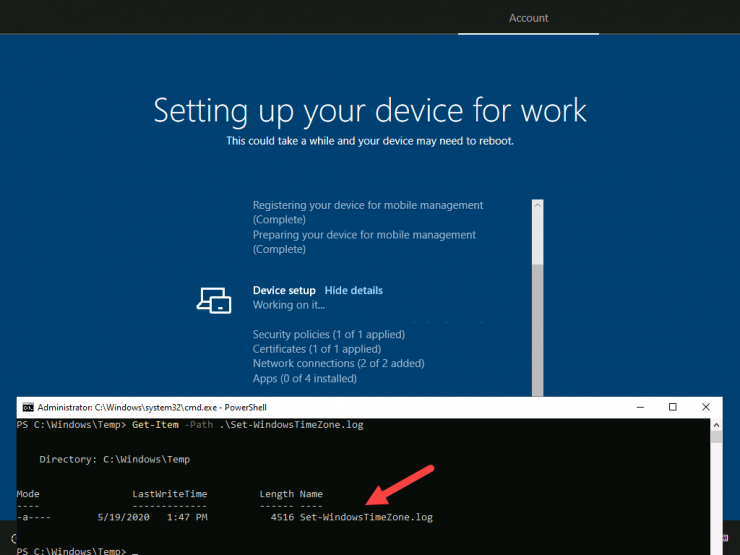Minimize the PowerShell window
Image resolution: width=740 pixels, height=555 pixels.
[x=640, y=407]
